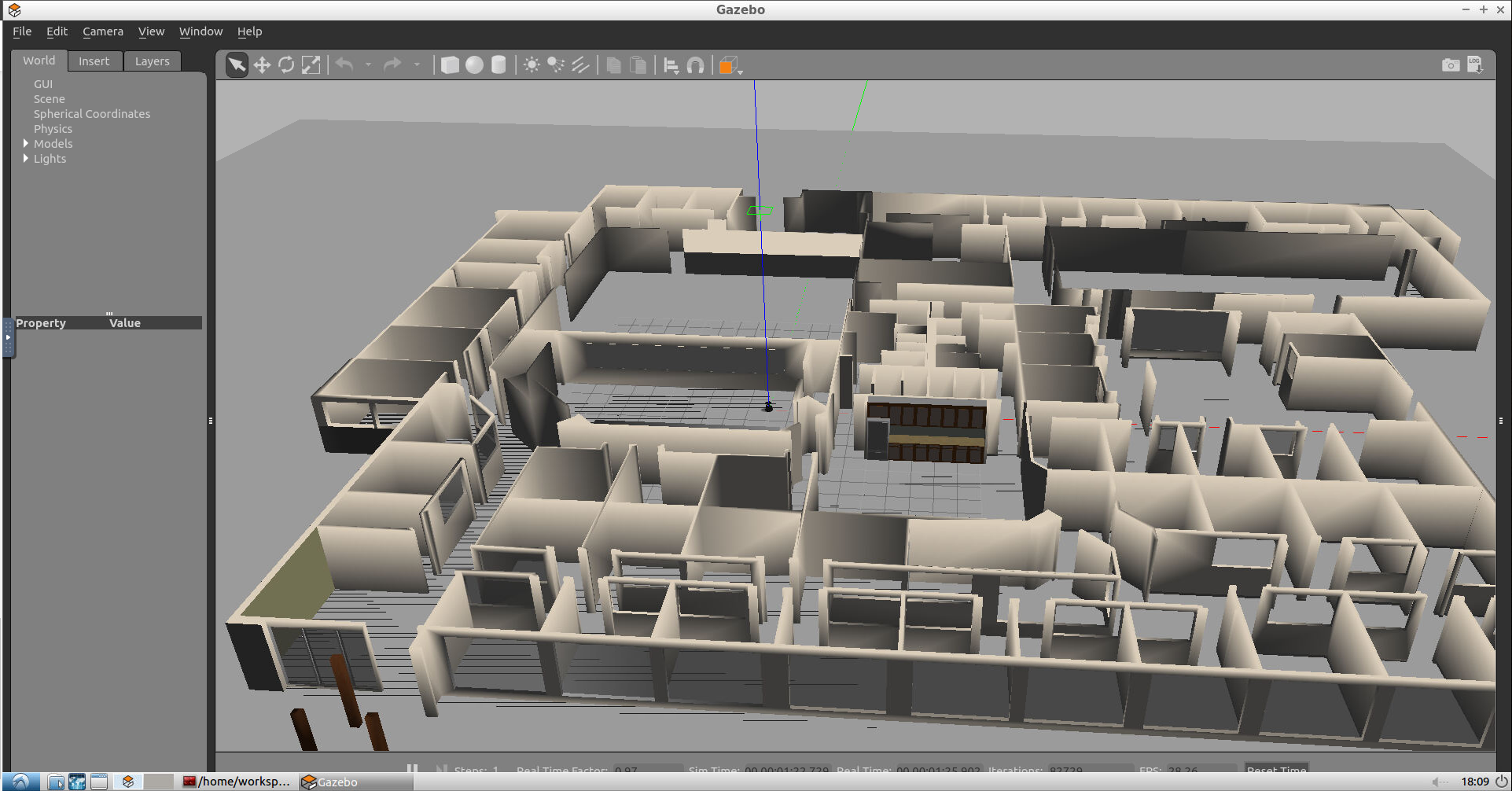The image size is (1512, 791).
Task: Open the data logger icon
Action: tap(1475, 65)
